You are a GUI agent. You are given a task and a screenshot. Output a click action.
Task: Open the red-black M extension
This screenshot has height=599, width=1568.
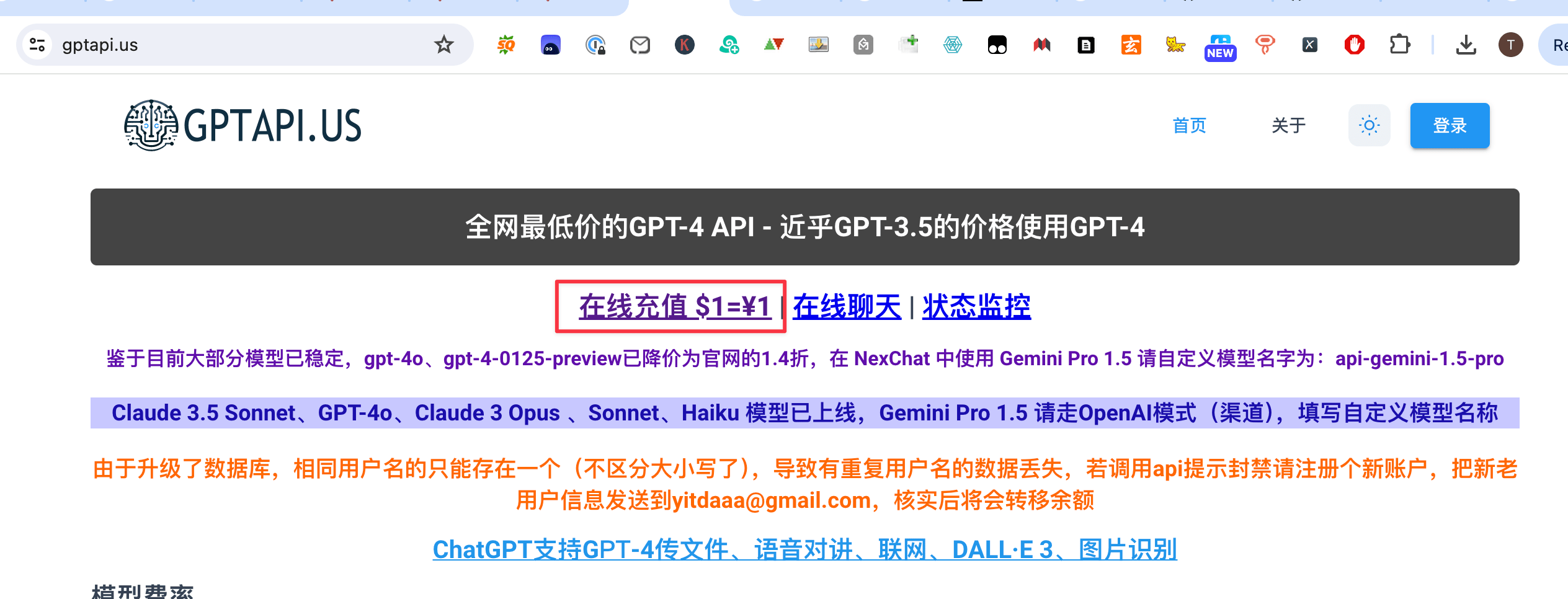[x=1042, y=45]
